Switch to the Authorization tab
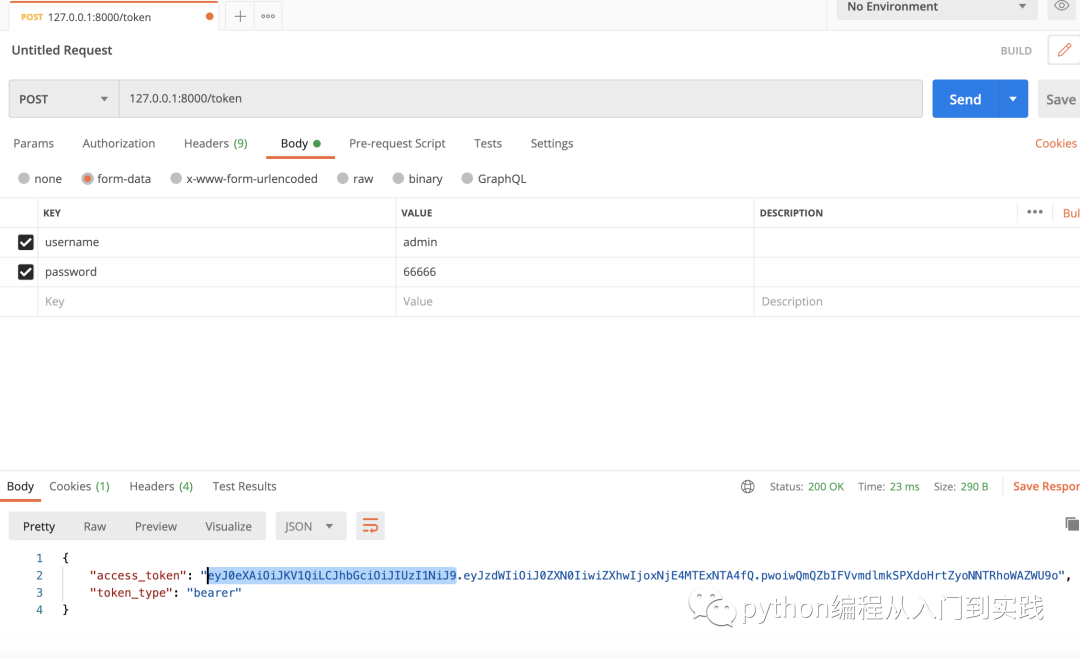 coord(118,143)
